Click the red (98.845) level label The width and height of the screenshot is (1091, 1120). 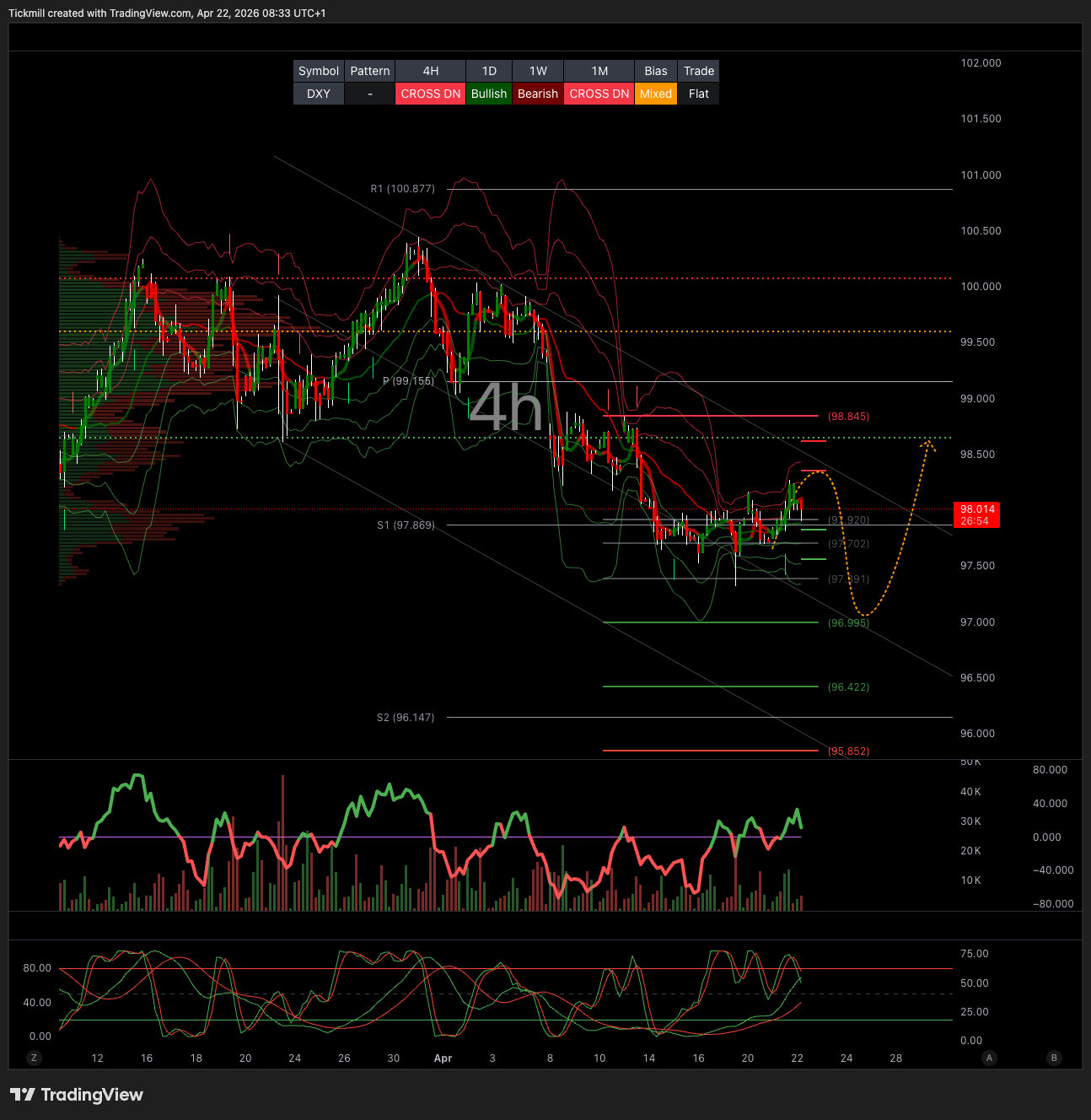click(x=848, y=417)
